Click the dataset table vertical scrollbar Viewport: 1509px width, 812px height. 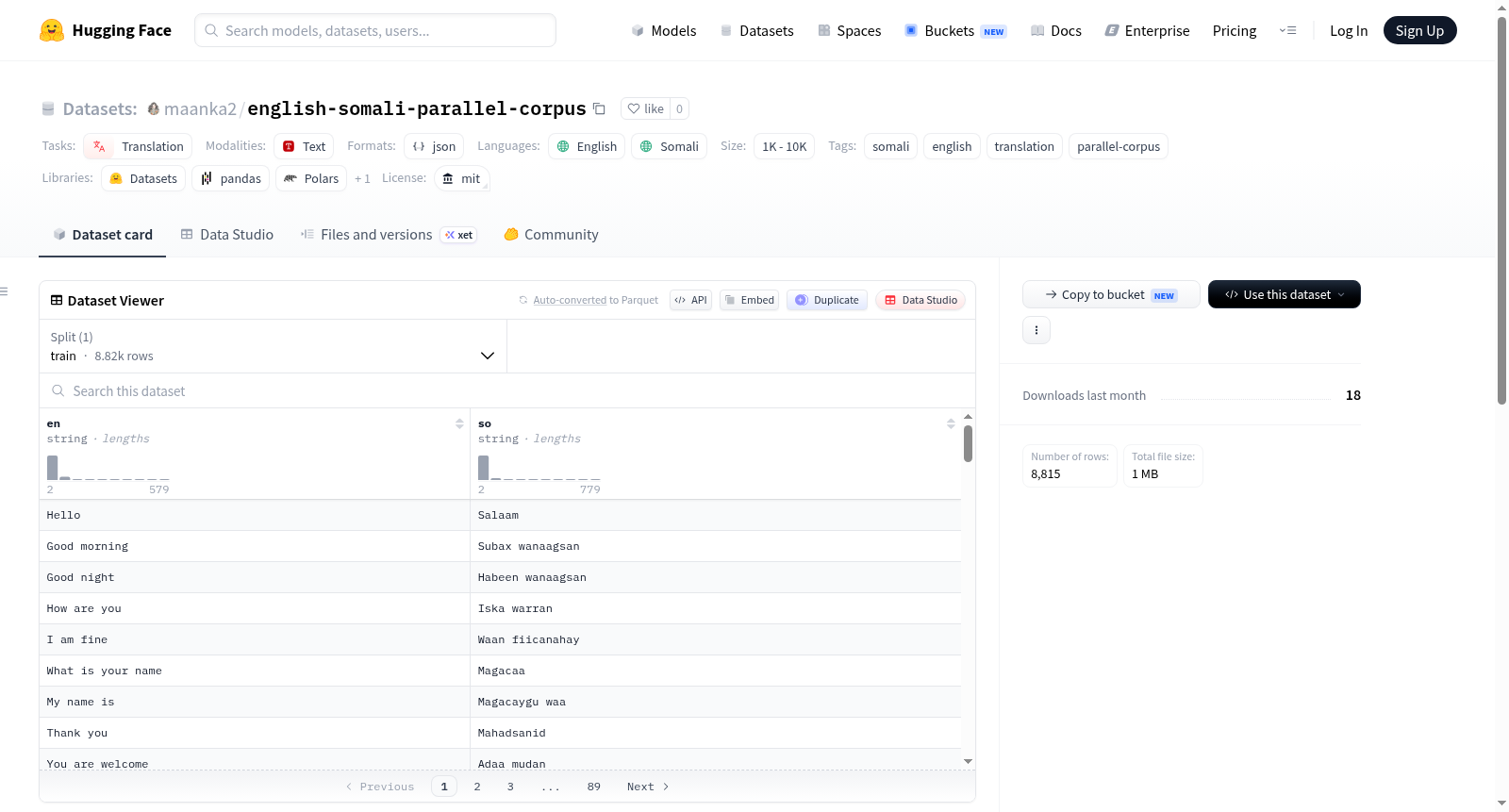[968, 444]
